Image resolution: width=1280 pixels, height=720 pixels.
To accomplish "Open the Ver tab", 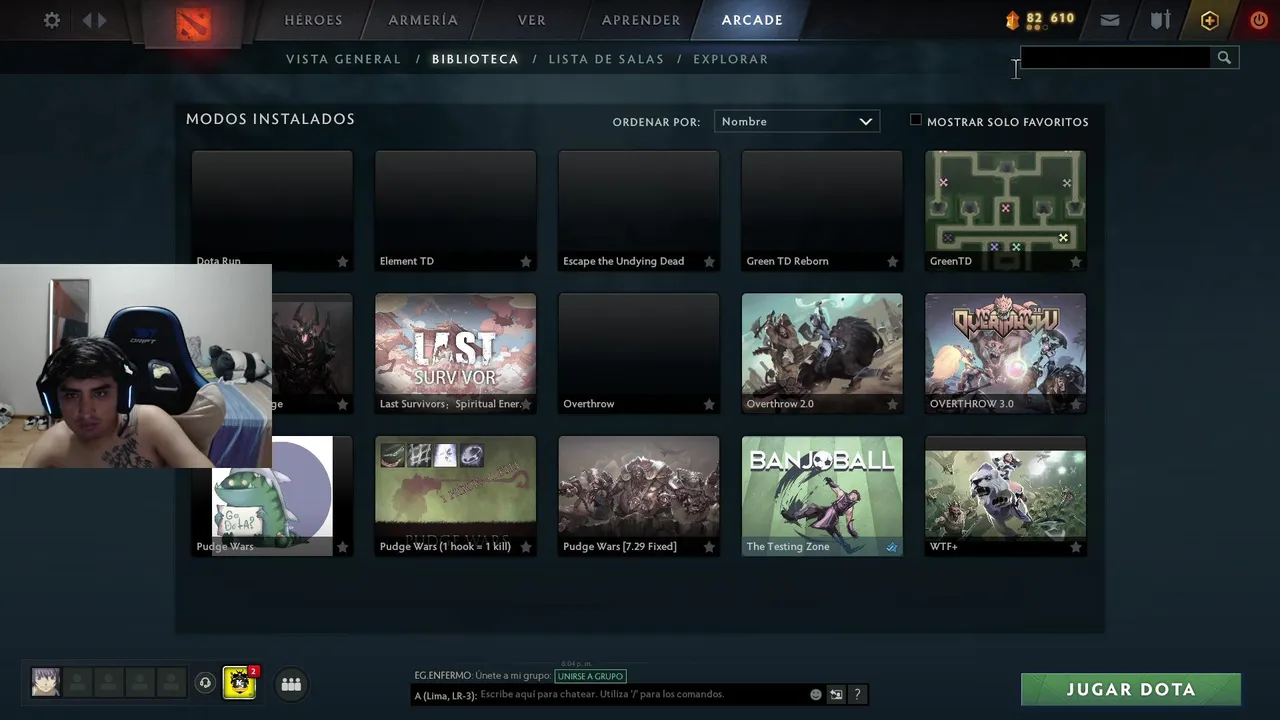I will tap(532, 20).
